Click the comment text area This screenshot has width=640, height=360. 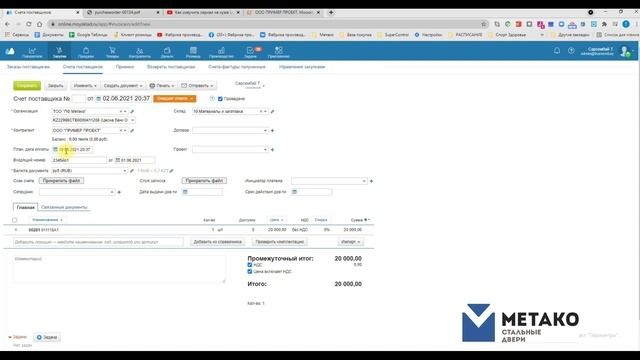(119, 269)
